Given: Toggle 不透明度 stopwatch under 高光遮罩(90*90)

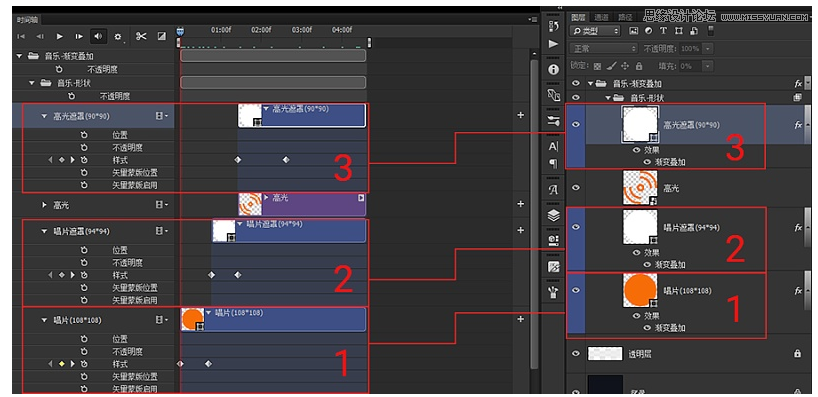Looking at the screenshot, I should [x=84, y=147].
